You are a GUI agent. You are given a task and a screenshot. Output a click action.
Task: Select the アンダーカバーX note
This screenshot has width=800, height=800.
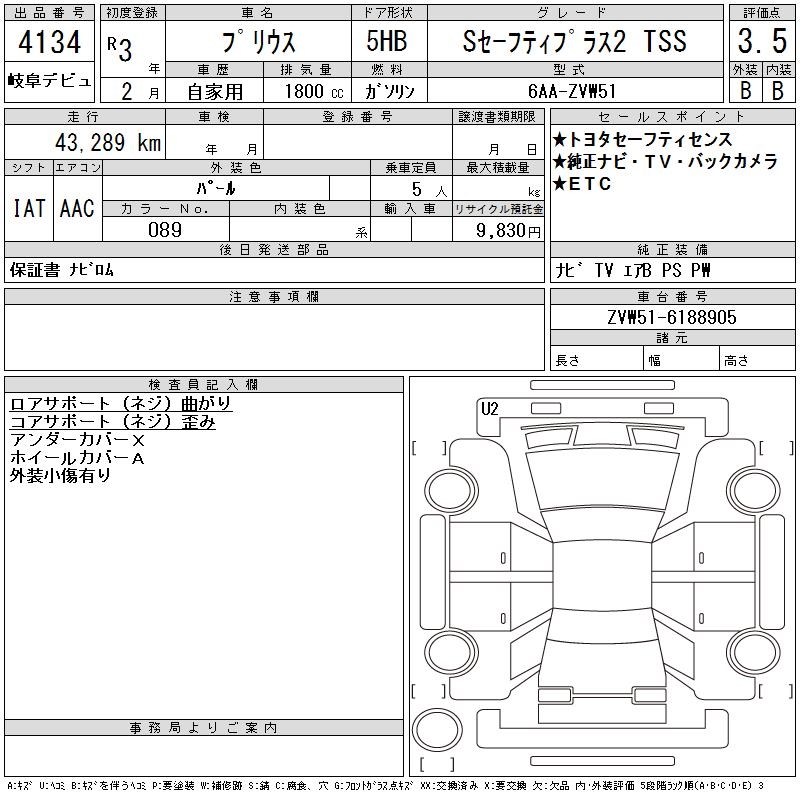77,439
